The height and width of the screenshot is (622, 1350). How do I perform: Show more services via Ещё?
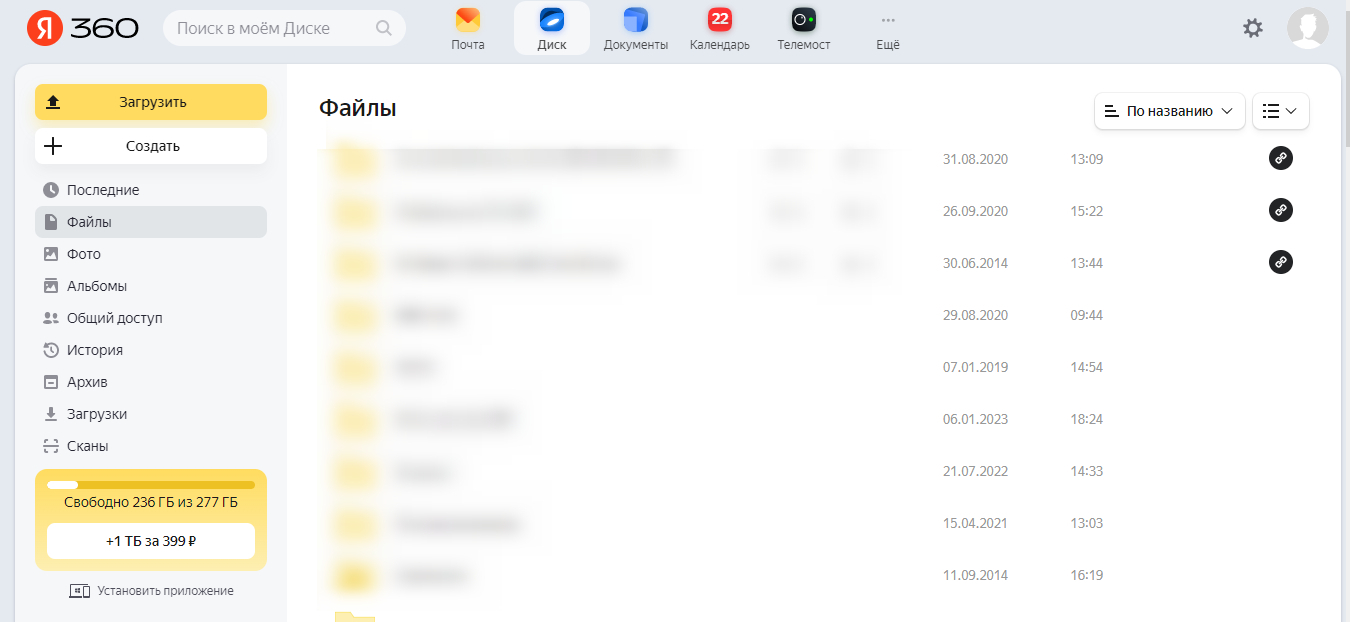888,29
